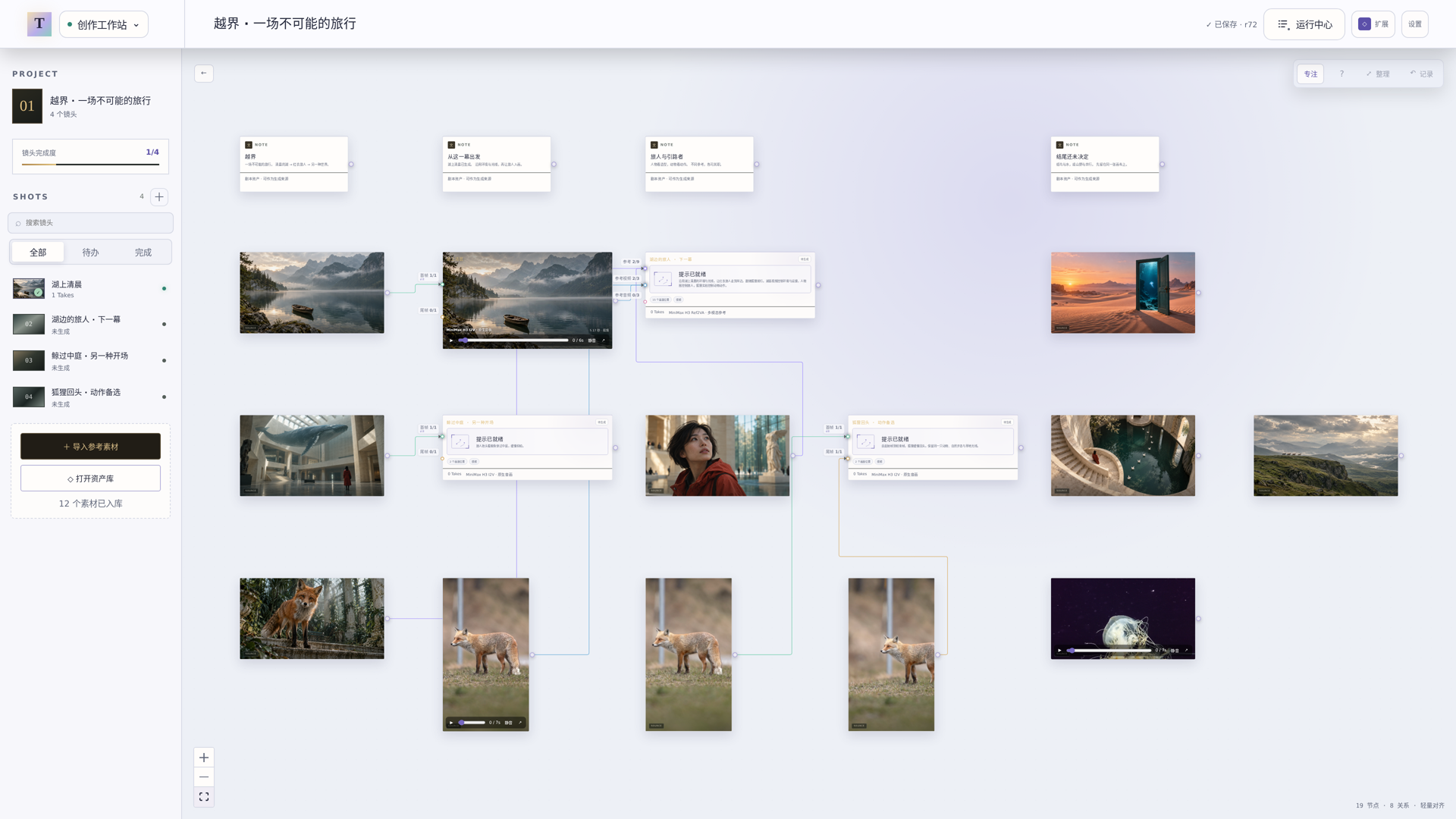Open 设置 settings

pyautogui.click(x=1415, y=24)
